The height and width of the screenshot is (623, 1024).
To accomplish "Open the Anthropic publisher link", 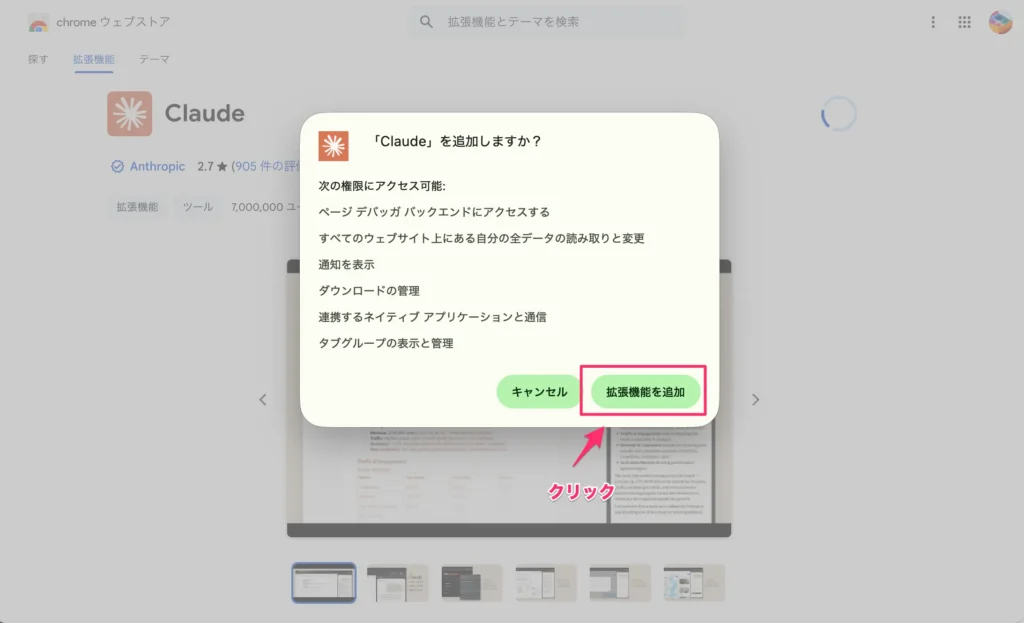I will click(157, 167).
